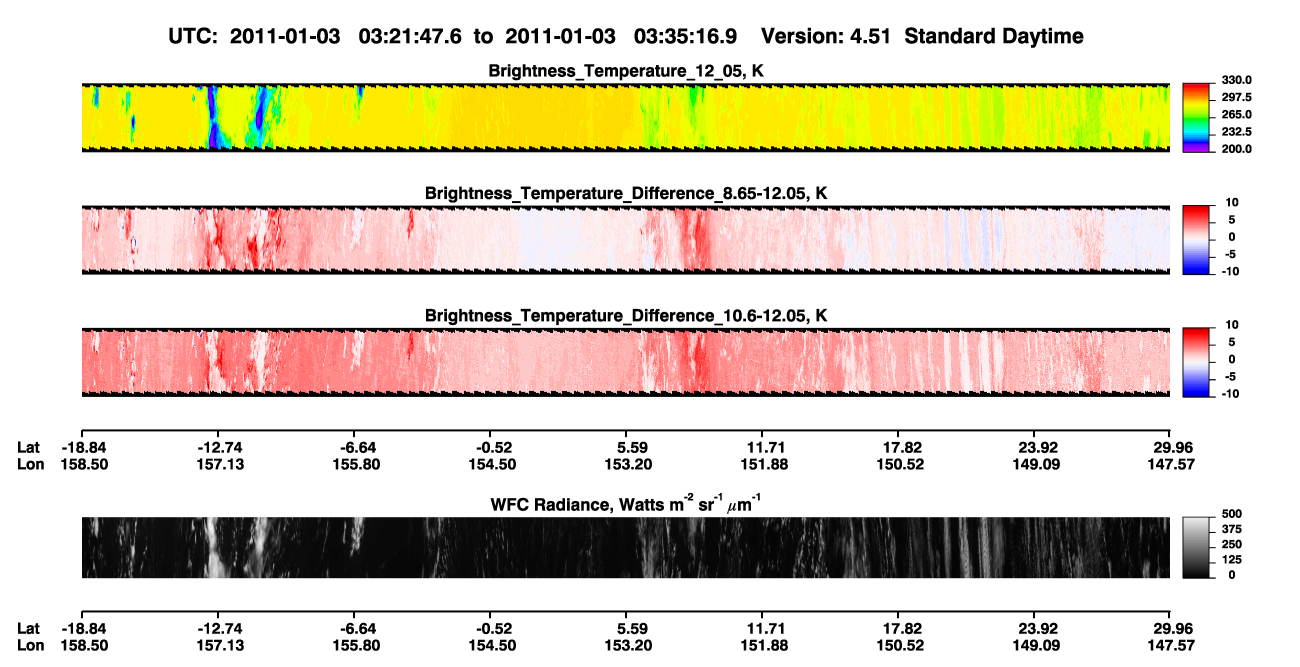
Task: Click the Brightness_Temperature_Difference_10.6-12.05 title
Action: click(x=626, y=316)
